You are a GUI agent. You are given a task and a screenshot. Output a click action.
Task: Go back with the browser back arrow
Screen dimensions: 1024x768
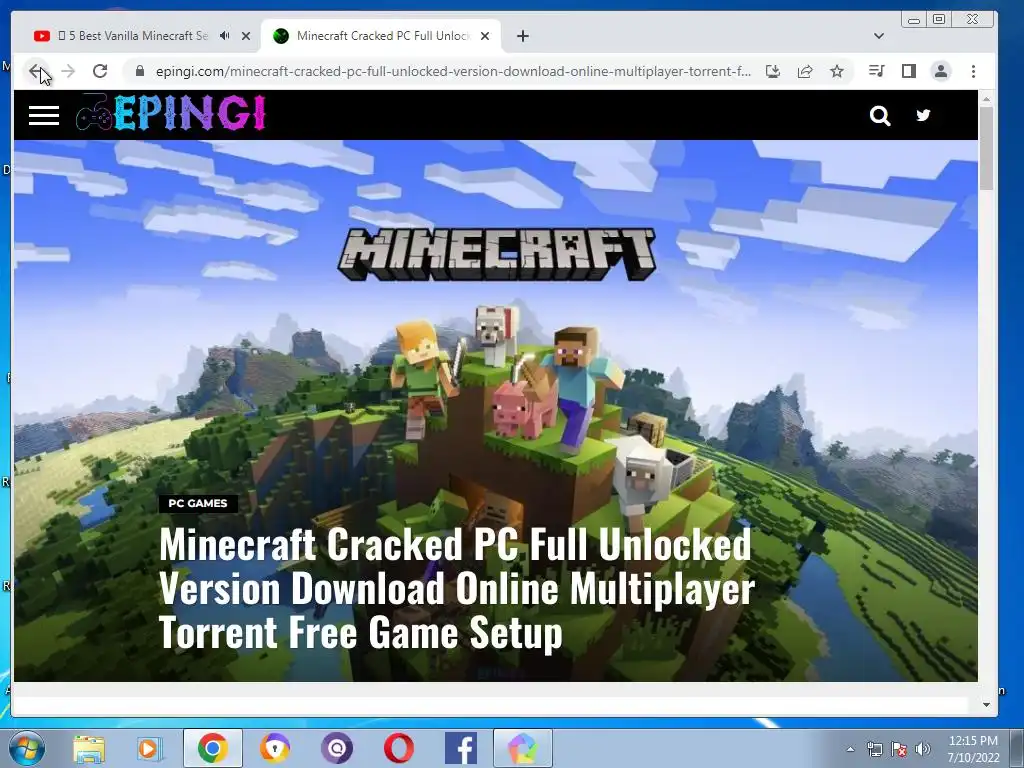(36, 71)
